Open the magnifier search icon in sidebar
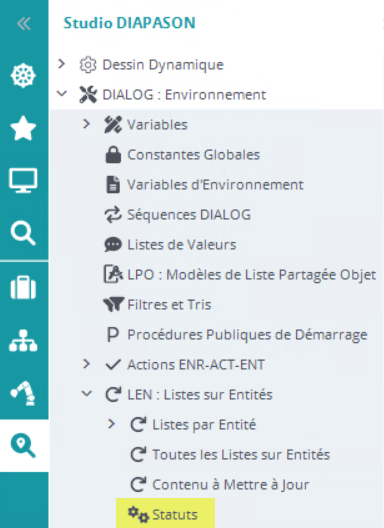Image resolution: width=384 pixels, height=528 pixels. (23, 233)
